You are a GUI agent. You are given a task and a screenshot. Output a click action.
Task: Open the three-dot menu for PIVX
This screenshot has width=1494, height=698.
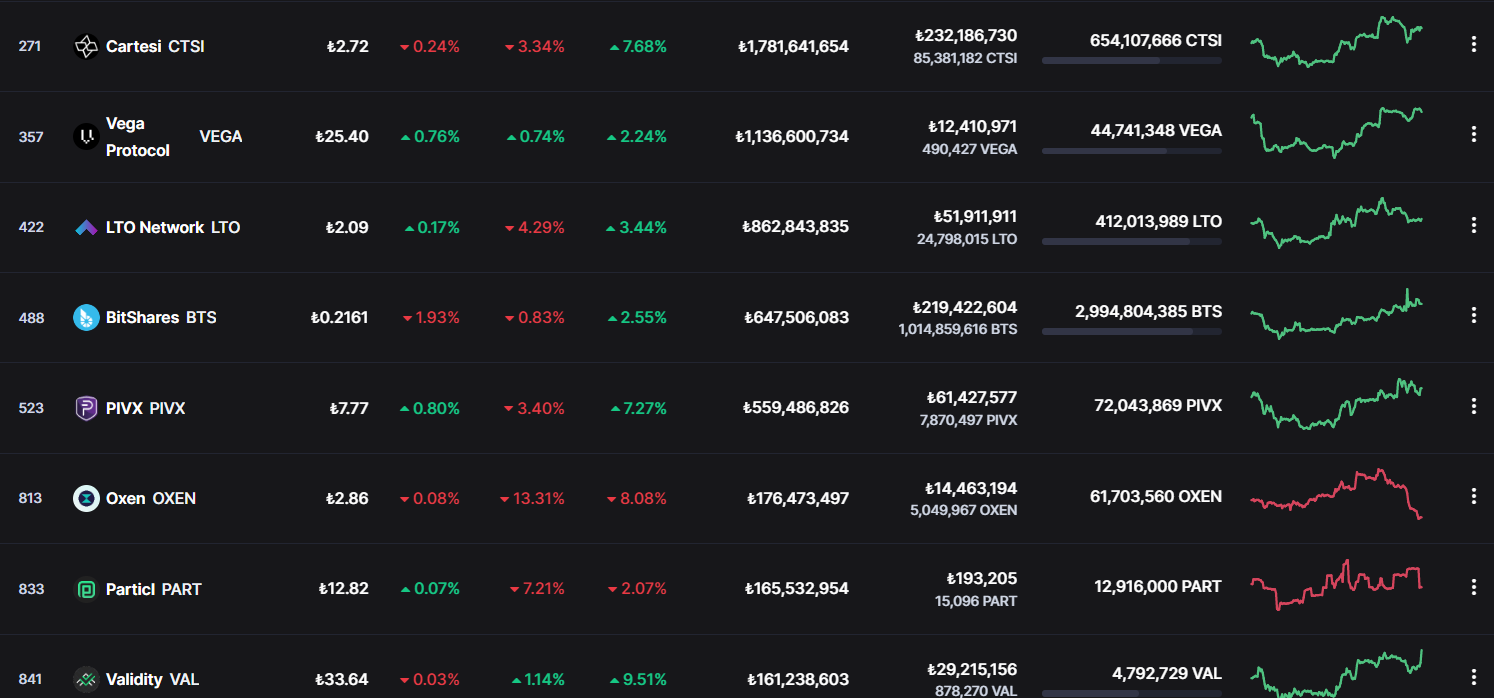point(1473,406)
